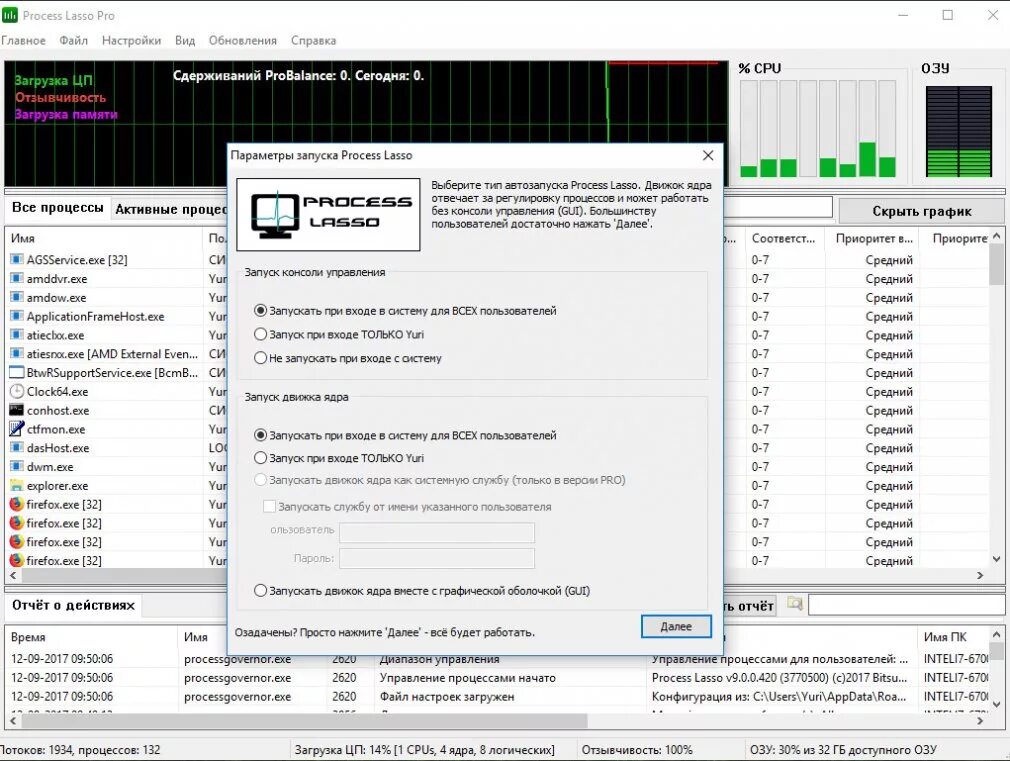1010x761 pixels.
Task: Click the BtwRSupportService.exe process icon
Action: (16, 372)
